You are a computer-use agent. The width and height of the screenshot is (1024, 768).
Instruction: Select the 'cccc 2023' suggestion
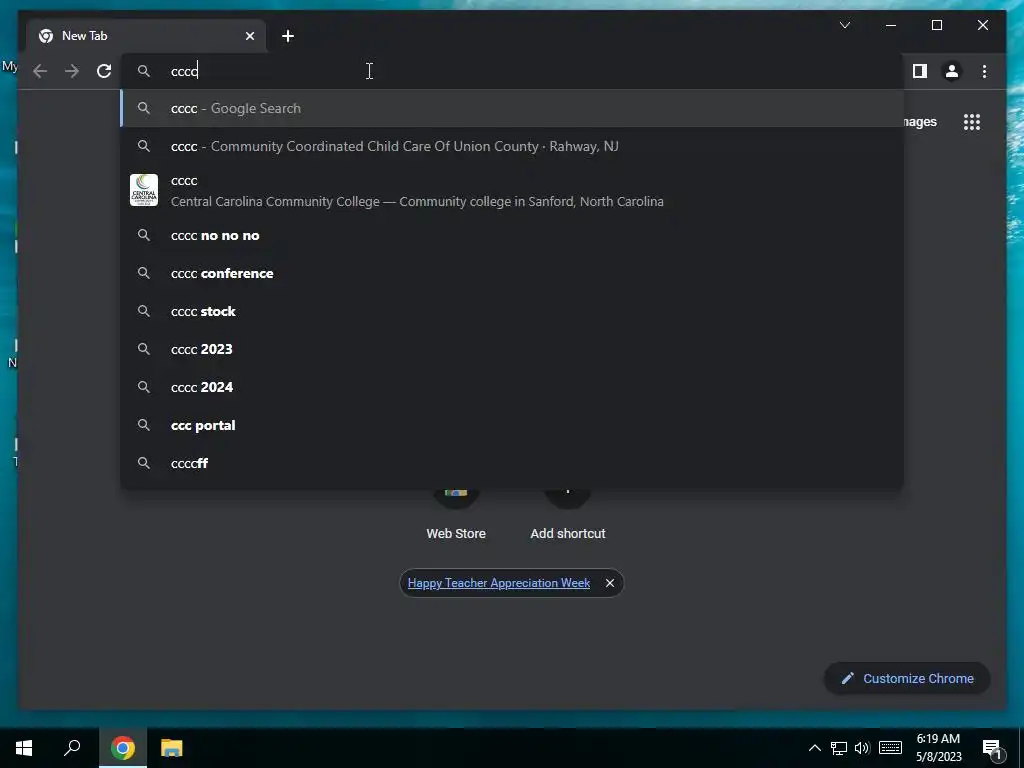(x=512, y=349)
